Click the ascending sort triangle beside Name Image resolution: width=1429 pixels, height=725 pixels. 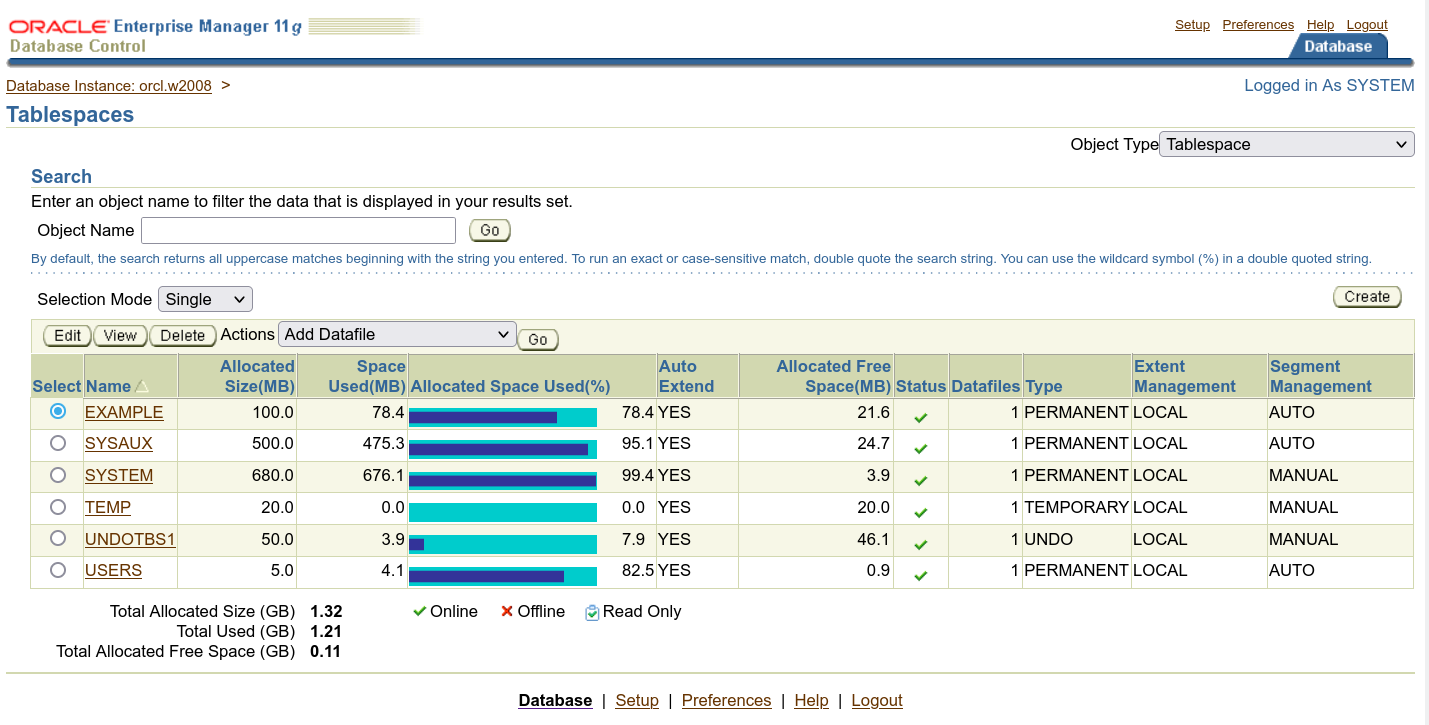[x=141, y=386]
